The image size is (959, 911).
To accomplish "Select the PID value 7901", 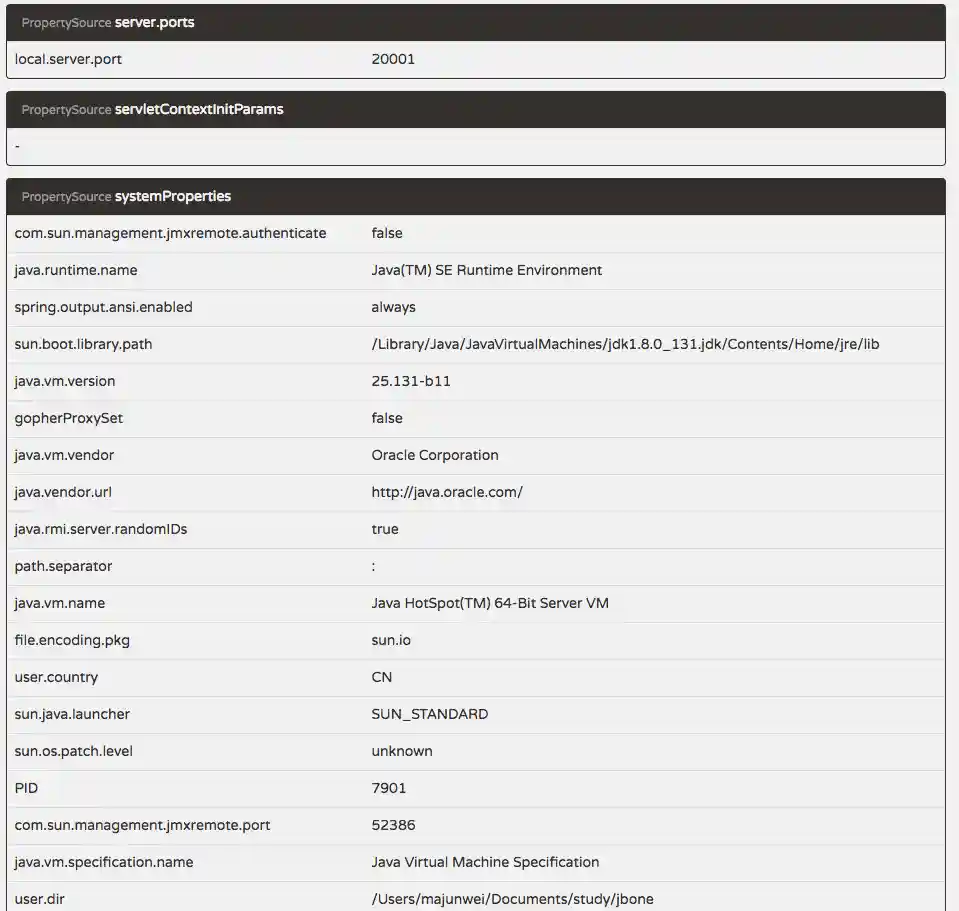I will (x=388, y=788).
